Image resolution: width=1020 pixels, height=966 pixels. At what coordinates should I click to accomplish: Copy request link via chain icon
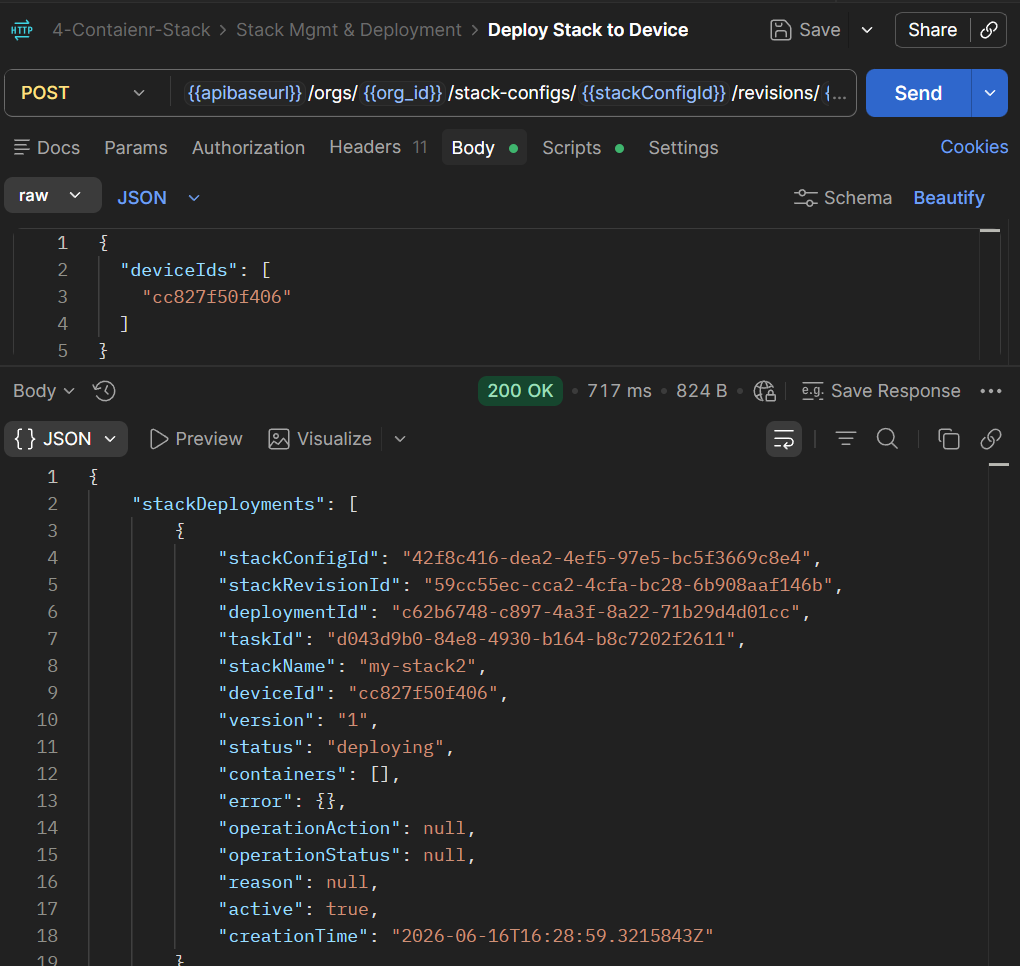(989, 30)
